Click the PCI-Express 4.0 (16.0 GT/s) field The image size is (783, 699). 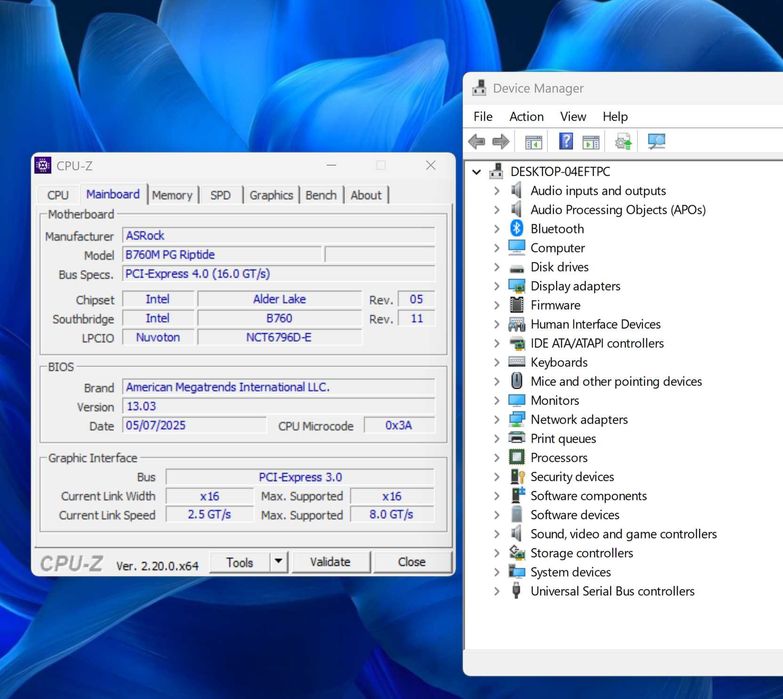[x=279, y=274]
